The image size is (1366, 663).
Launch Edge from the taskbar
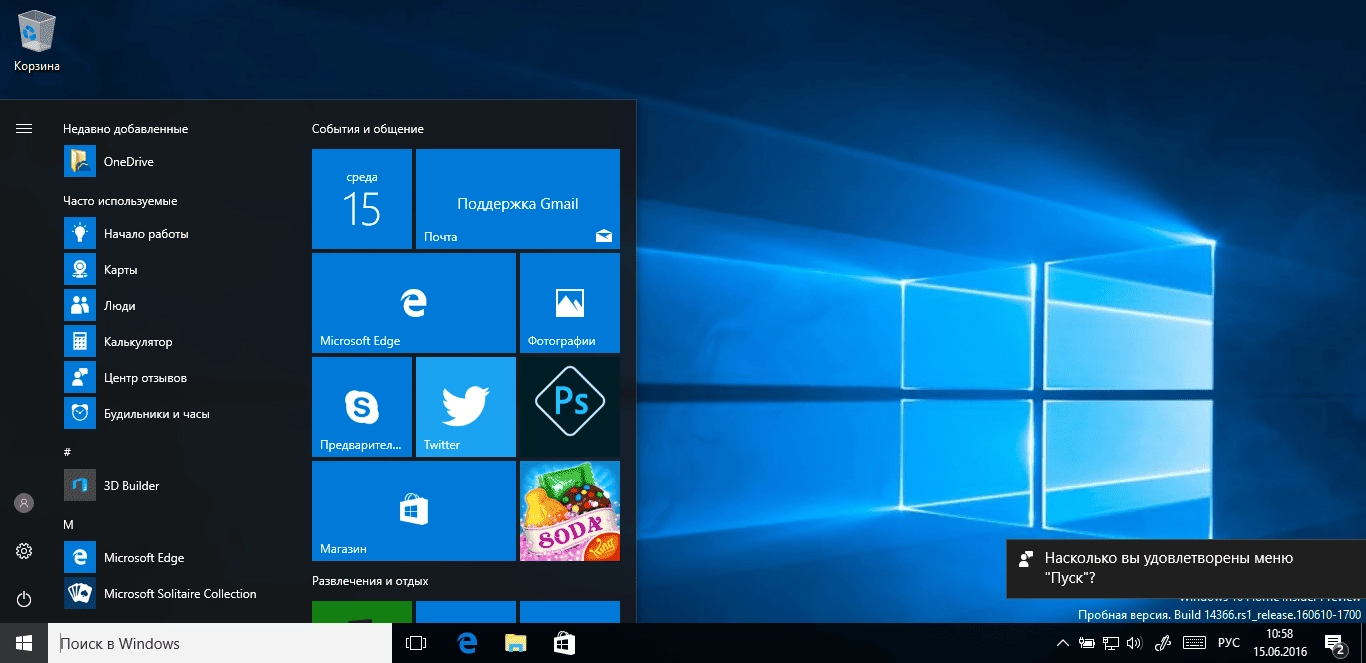[x=465, y=643]
